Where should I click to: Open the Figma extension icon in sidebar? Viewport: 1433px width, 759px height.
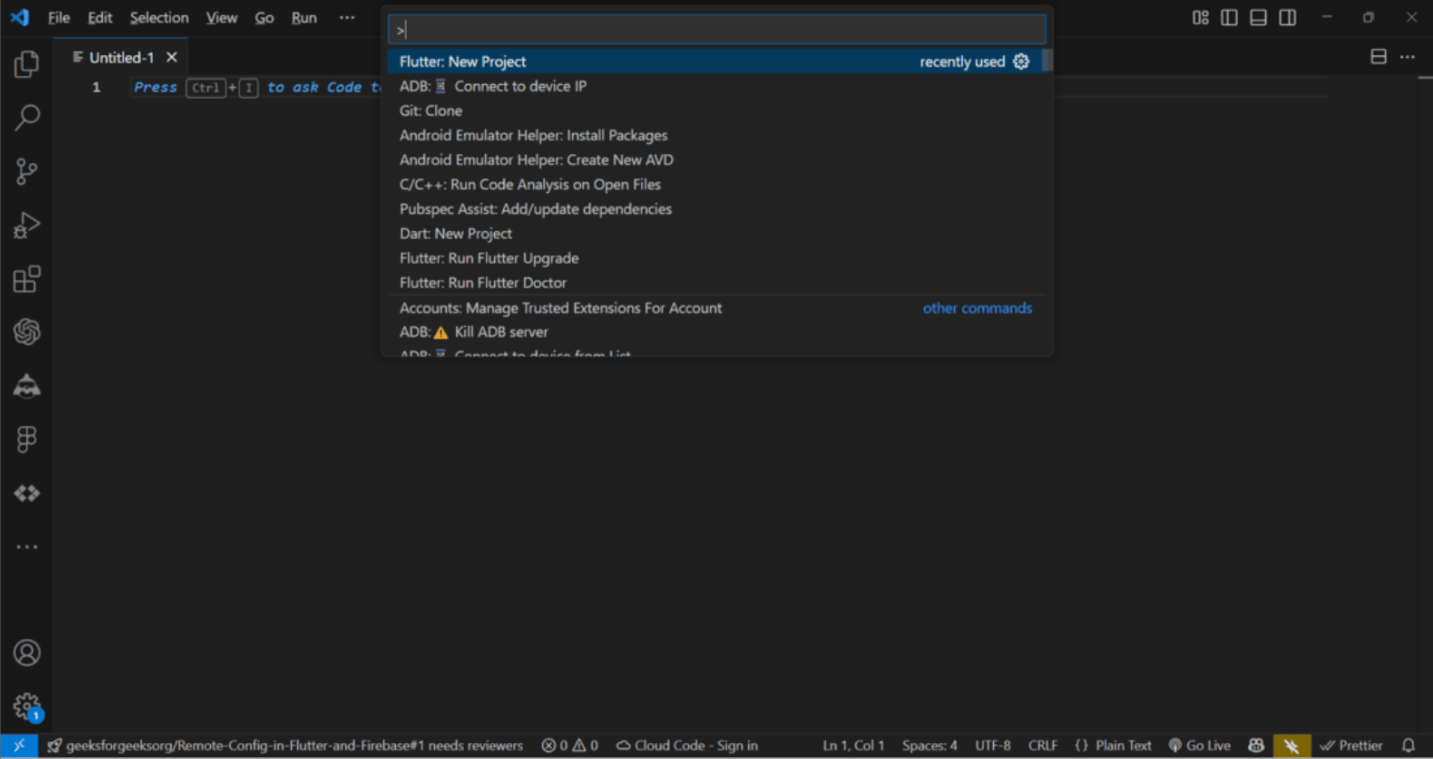tap(27, 439)
